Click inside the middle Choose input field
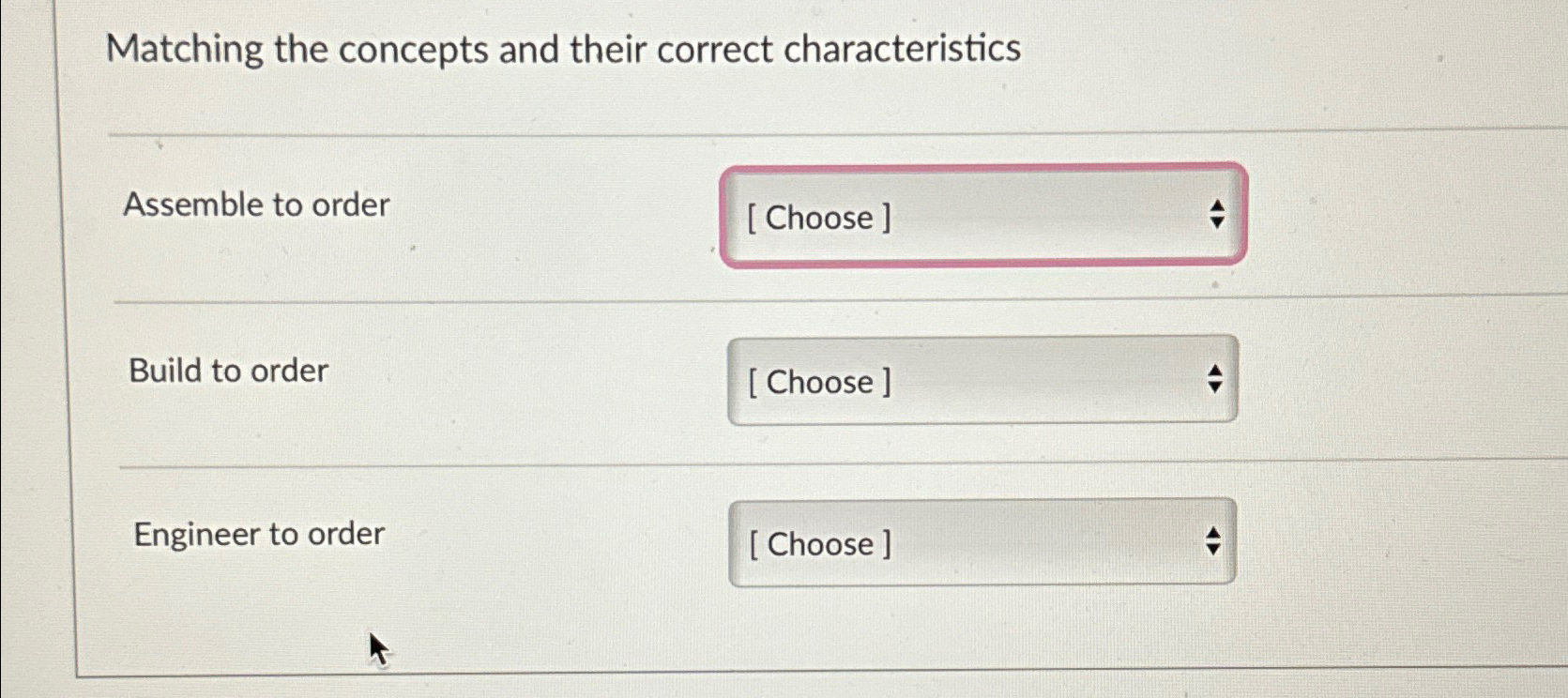Screen dimensions: 1568x698 tap(938, 381)
